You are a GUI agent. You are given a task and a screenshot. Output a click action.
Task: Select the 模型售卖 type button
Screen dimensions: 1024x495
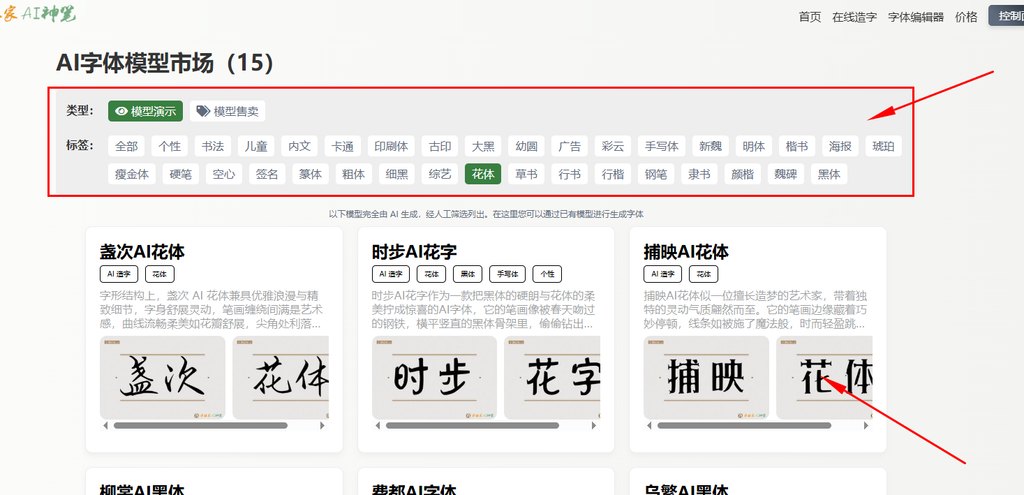[227, 111]
